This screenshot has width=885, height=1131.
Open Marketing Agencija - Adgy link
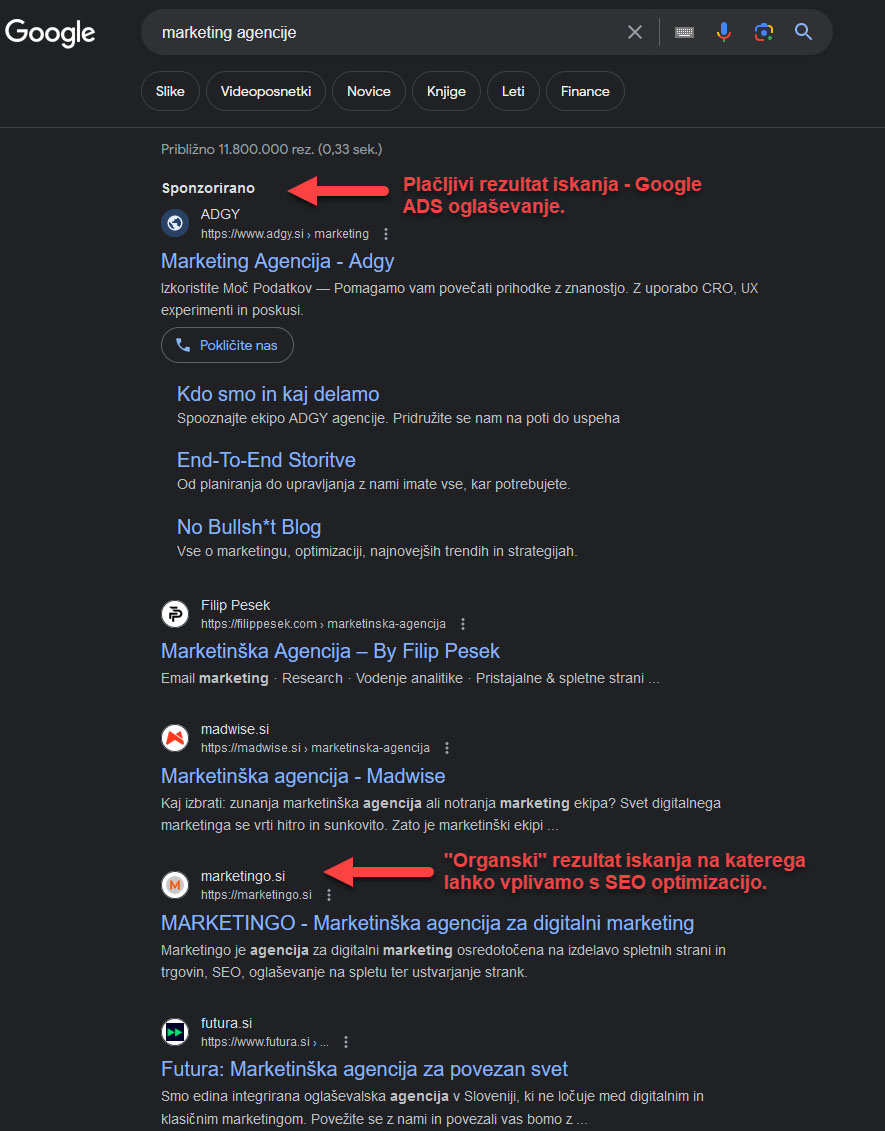(278, 261)
